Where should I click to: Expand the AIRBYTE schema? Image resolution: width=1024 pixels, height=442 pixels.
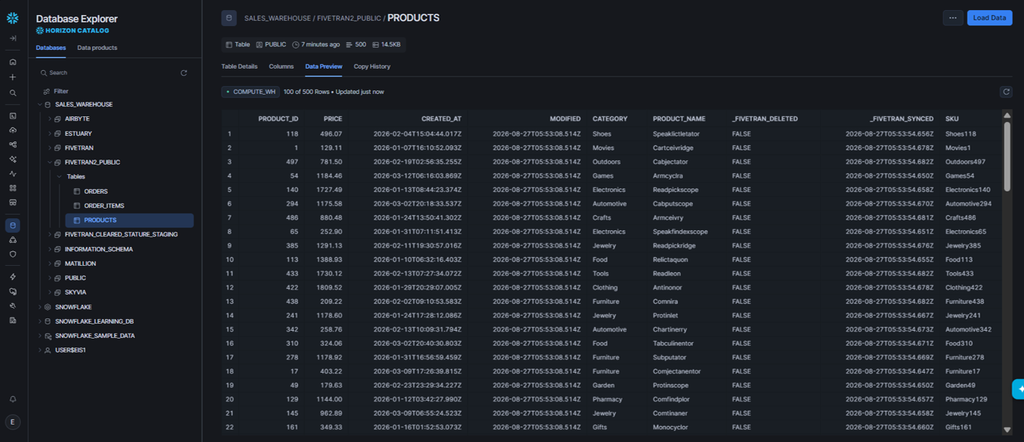point(50,119)
